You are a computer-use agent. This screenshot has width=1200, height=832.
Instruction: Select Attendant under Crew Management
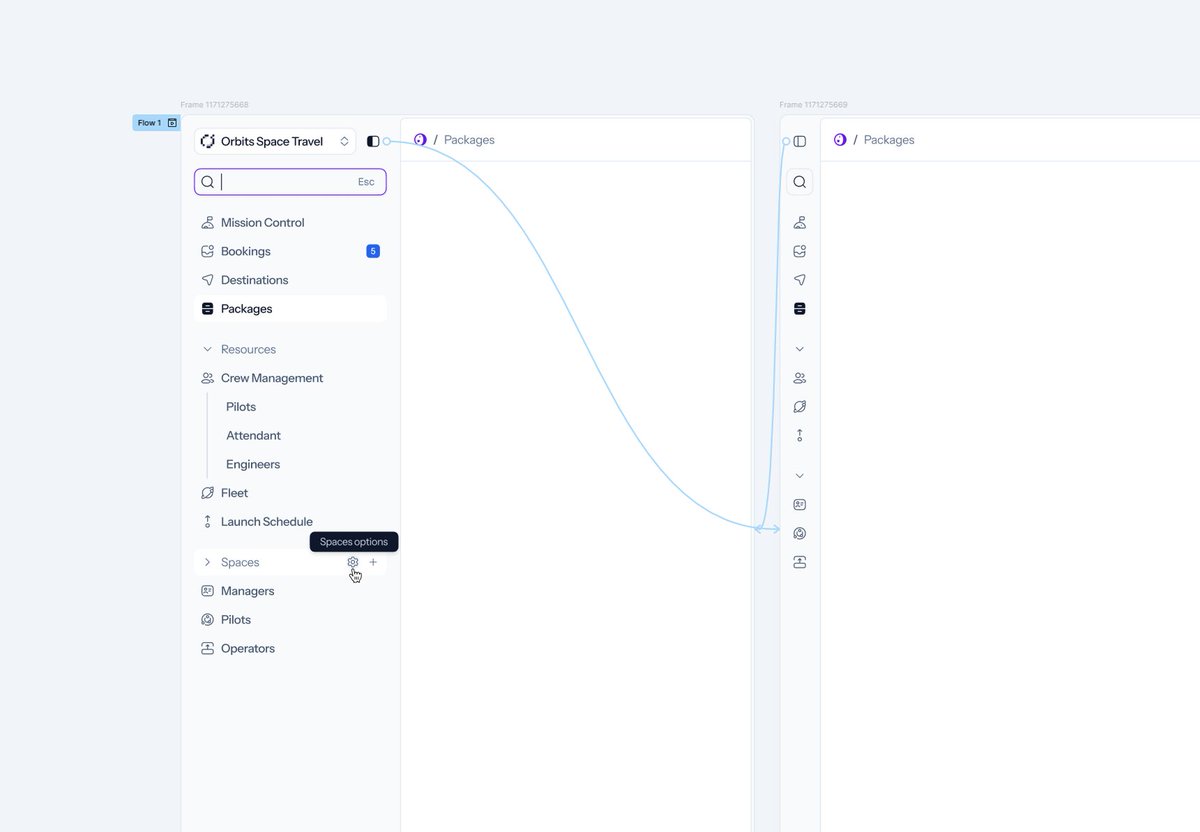pos(253,436)
